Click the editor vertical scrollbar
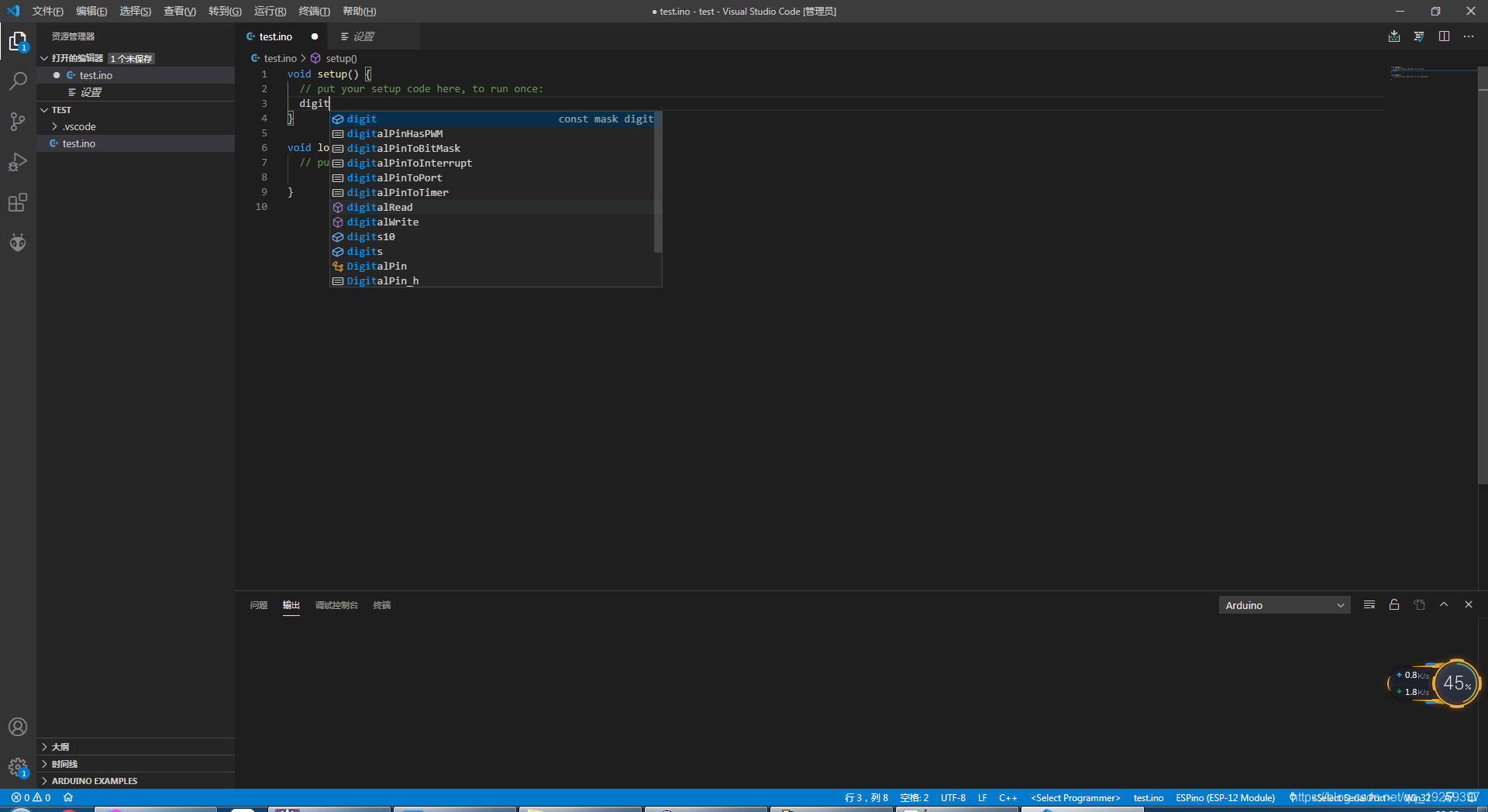This screenshot has height=812, width=1488. [1483, 275]
